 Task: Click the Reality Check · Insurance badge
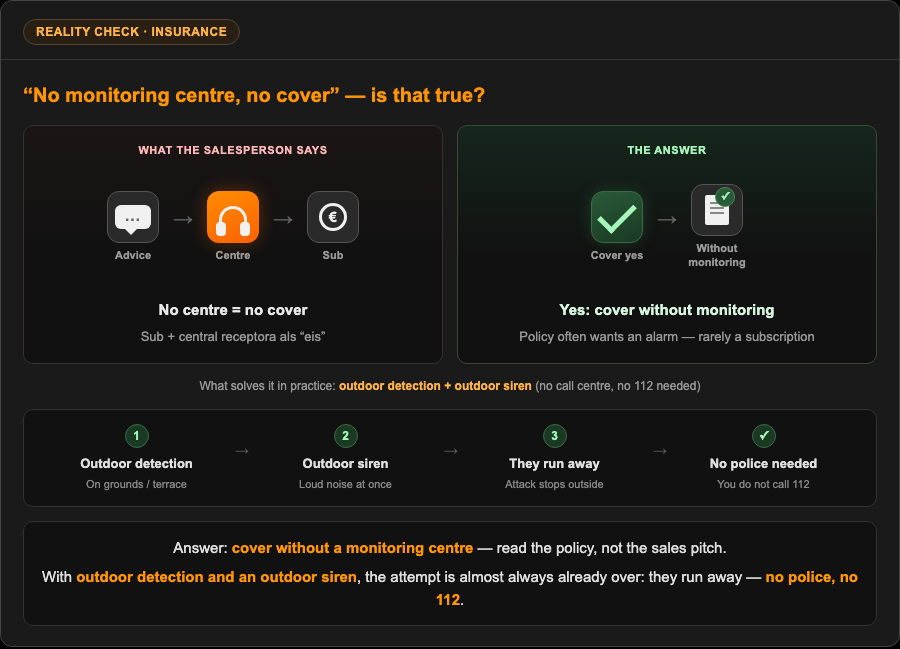tap(131, 32)
